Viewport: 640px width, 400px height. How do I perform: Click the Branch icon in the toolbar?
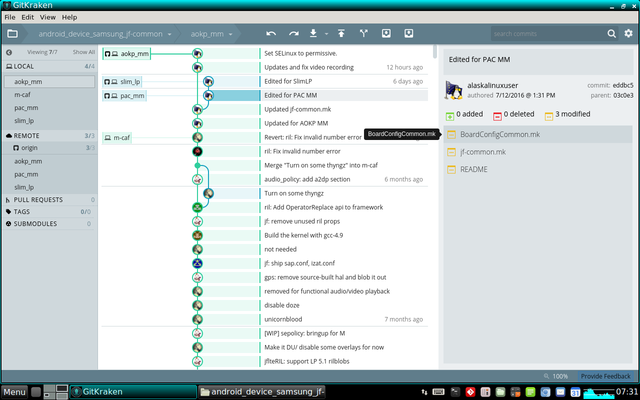(x=363, y=34)
